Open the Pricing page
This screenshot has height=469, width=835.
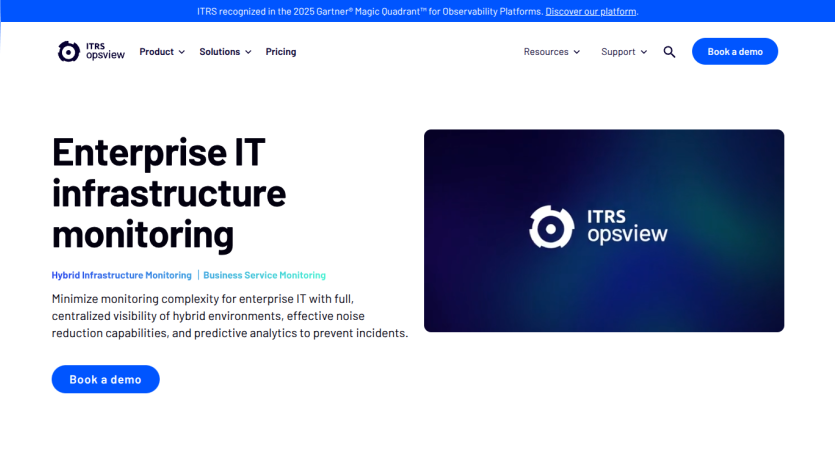point(281,52)
